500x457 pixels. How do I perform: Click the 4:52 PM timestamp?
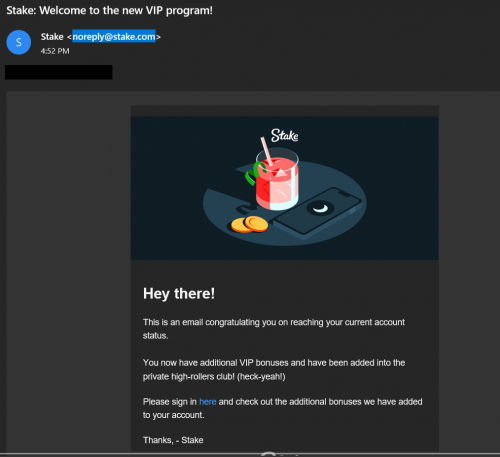click(55, 51)
